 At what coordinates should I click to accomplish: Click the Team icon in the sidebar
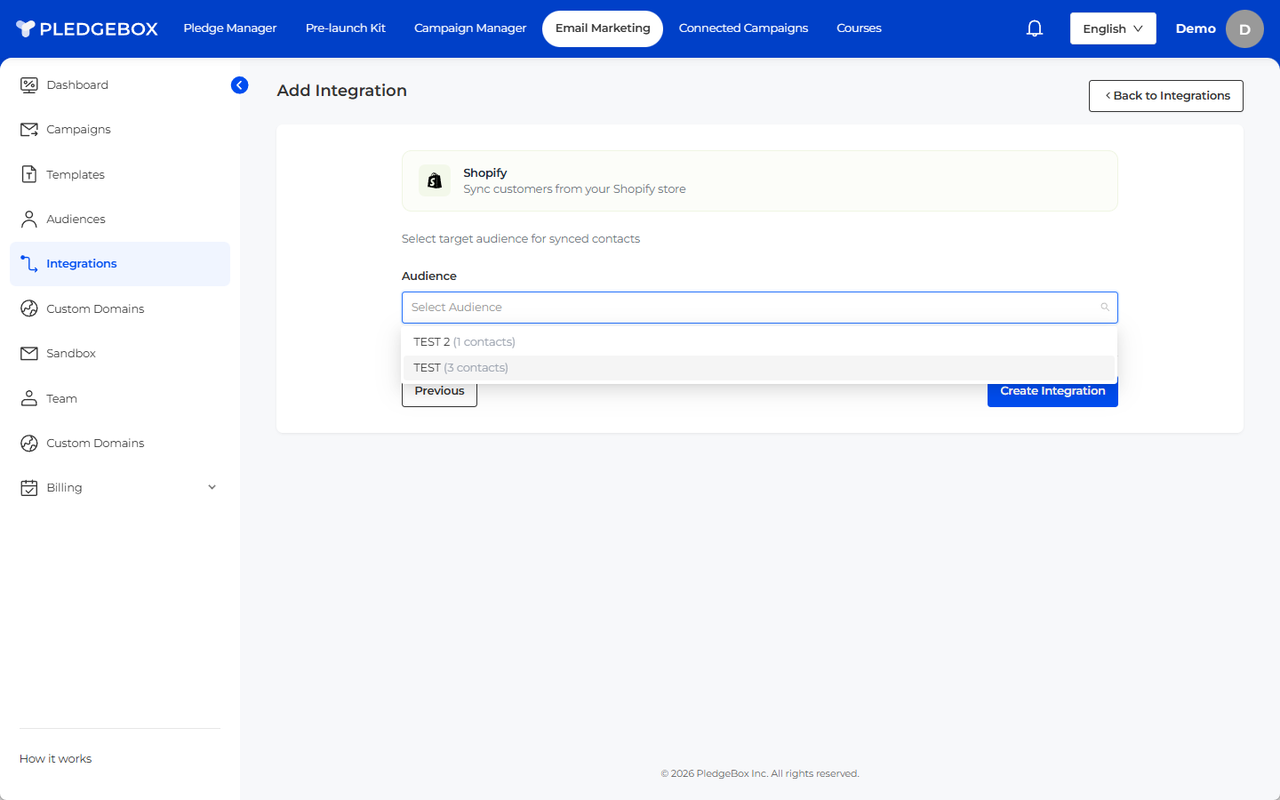[x=29, y=399]
